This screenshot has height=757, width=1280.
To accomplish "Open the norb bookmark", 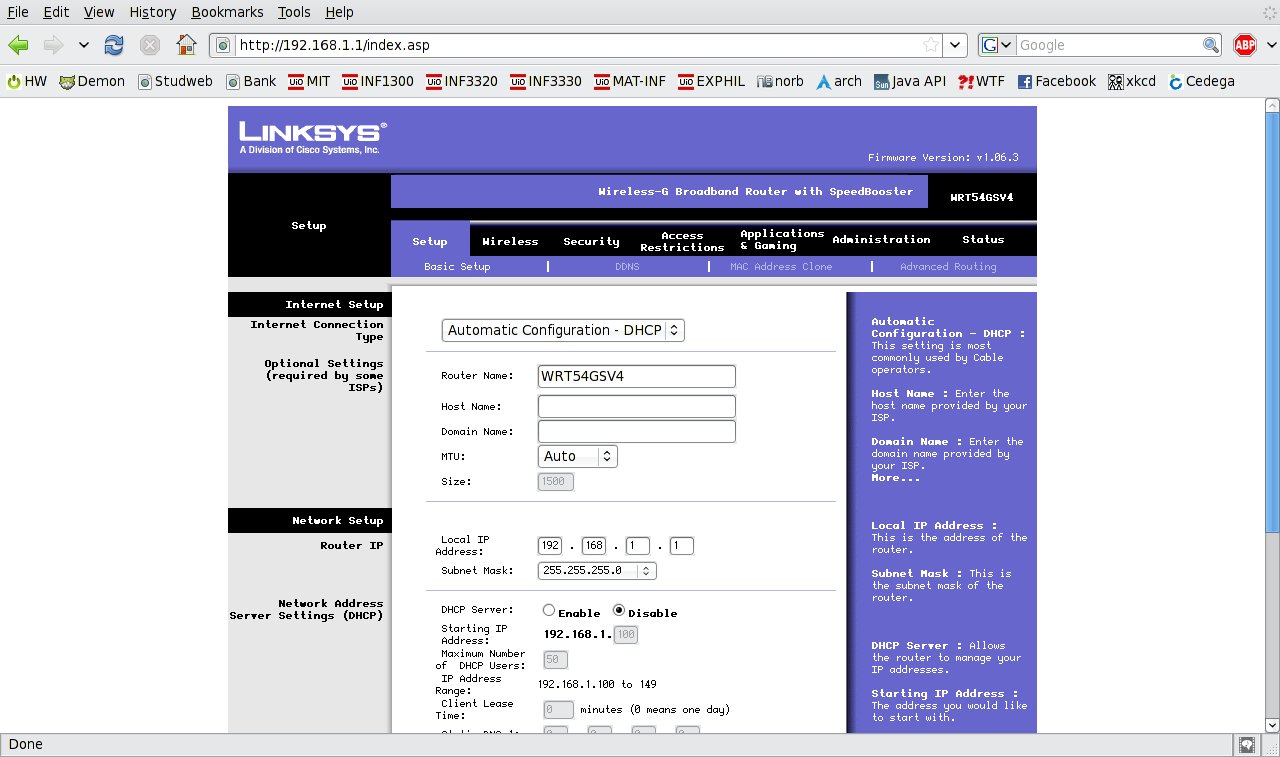I will [x=780, y=81].
